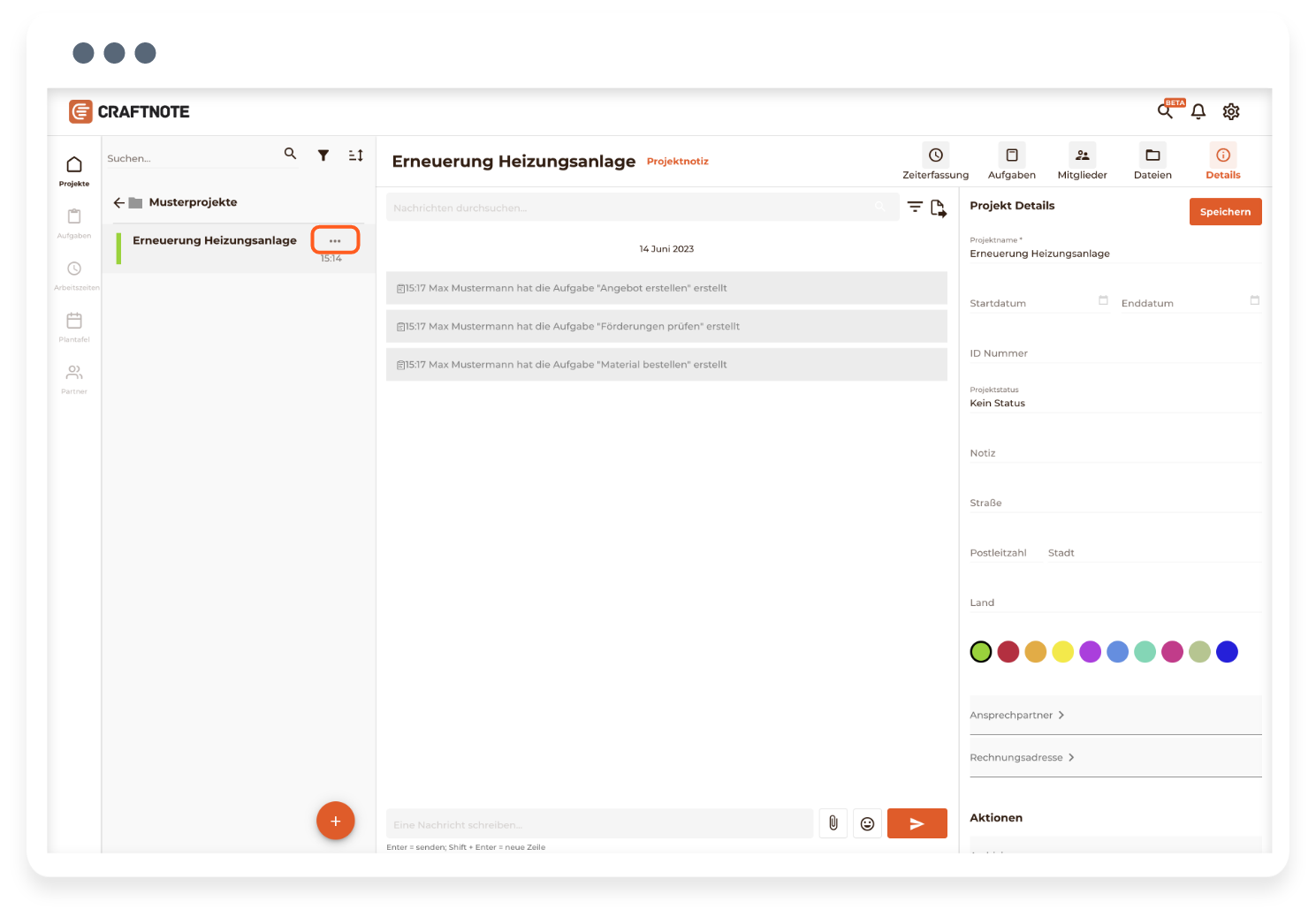Click the beta search icon in header

pos(1166,111)
